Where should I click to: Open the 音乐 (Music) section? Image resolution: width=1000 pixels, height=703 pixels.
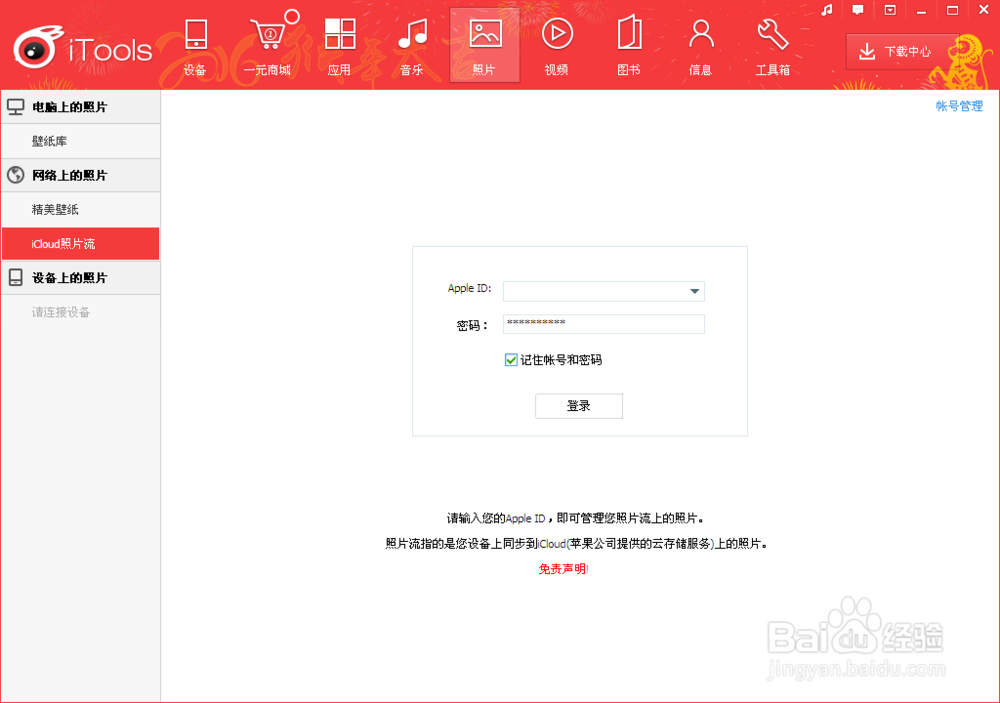click(x=412, y=47)
